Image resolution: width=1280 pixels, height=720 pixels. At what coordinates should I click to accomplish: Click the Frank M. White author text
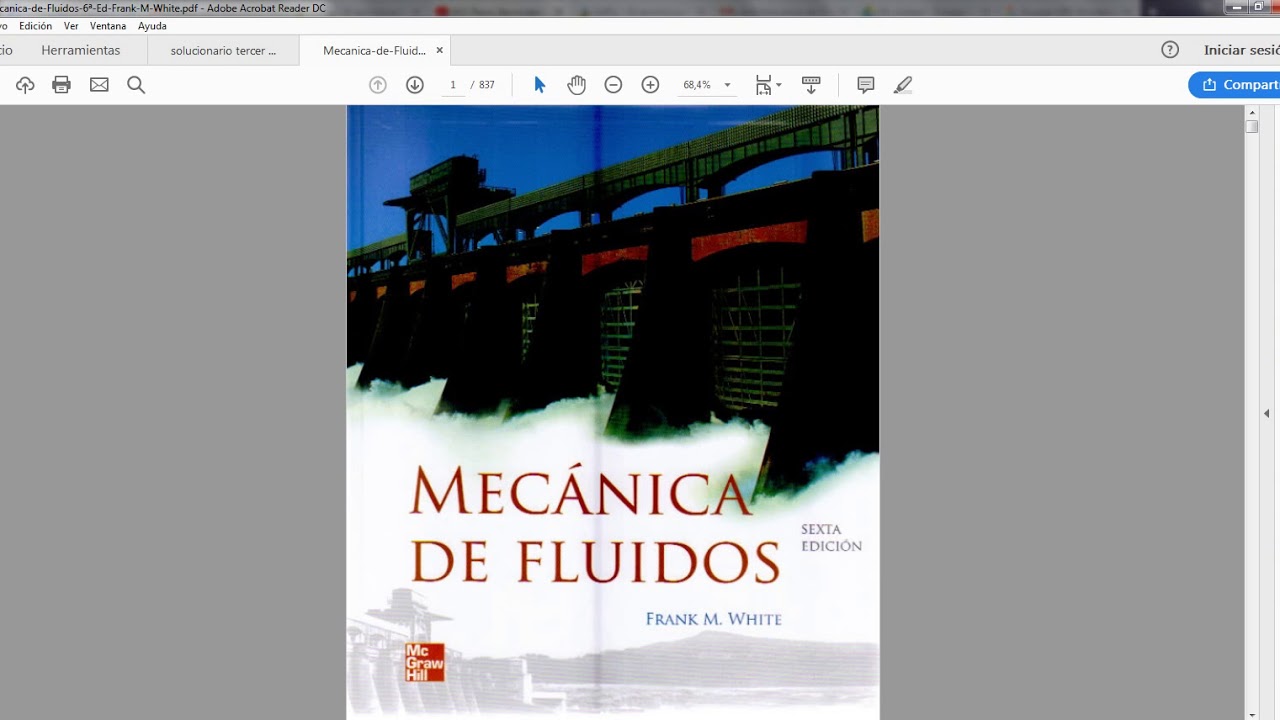point(714,619)
